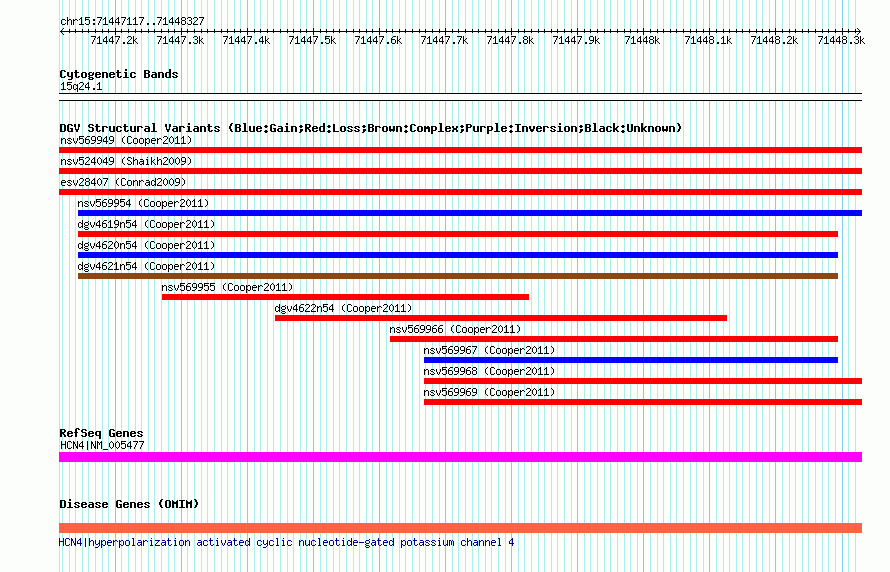The height and width of the screenshot is (572, 890).
Task: Click the orange OMIM disease gene bar
Action: pos(460,528)
